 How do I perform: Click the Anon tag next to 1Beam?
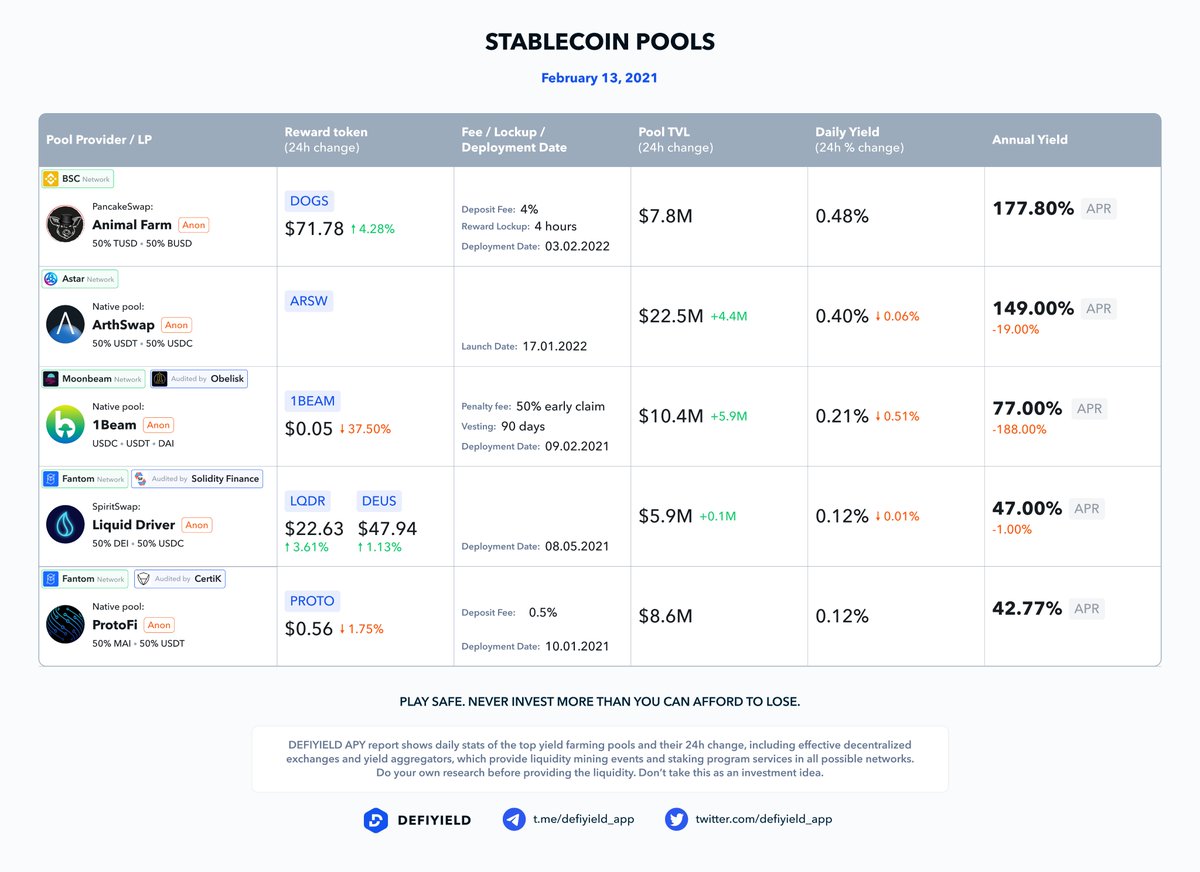pyautogui.click(x=159, y=425)
